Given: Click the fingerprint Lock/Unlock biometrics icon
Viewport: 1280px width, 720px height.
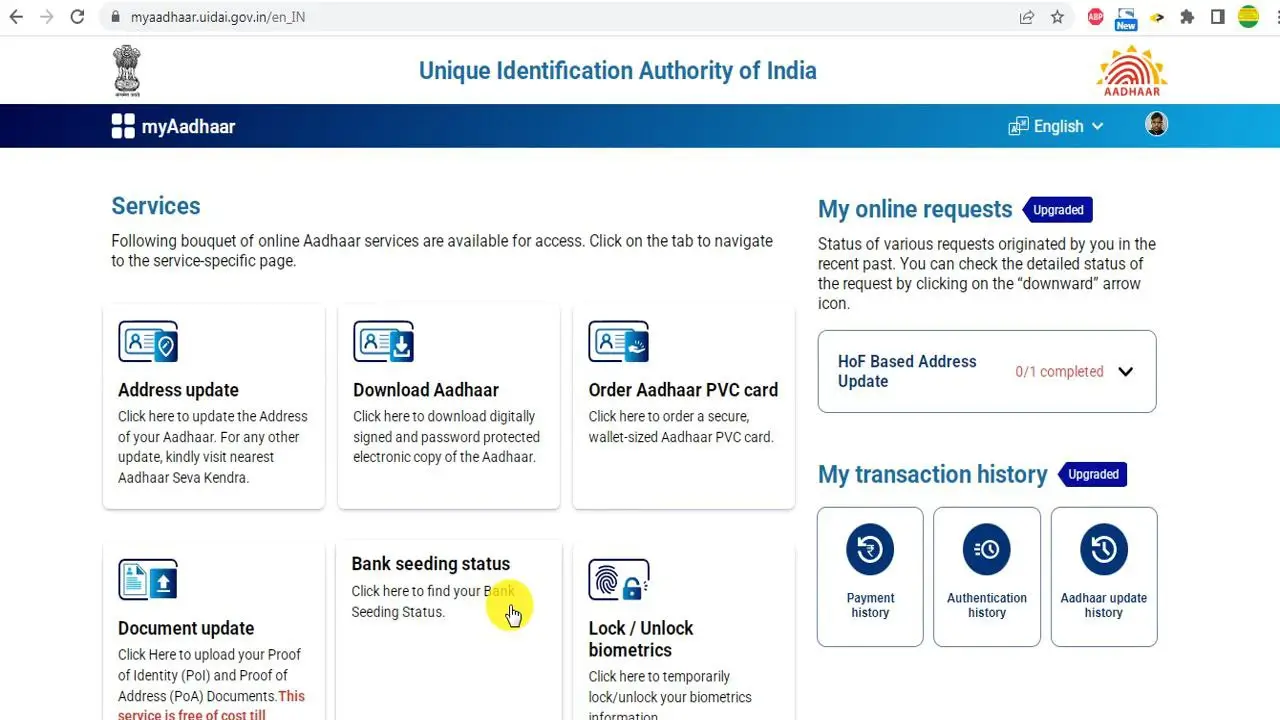Looking at the screenshot, I should [x=618, y=580].
